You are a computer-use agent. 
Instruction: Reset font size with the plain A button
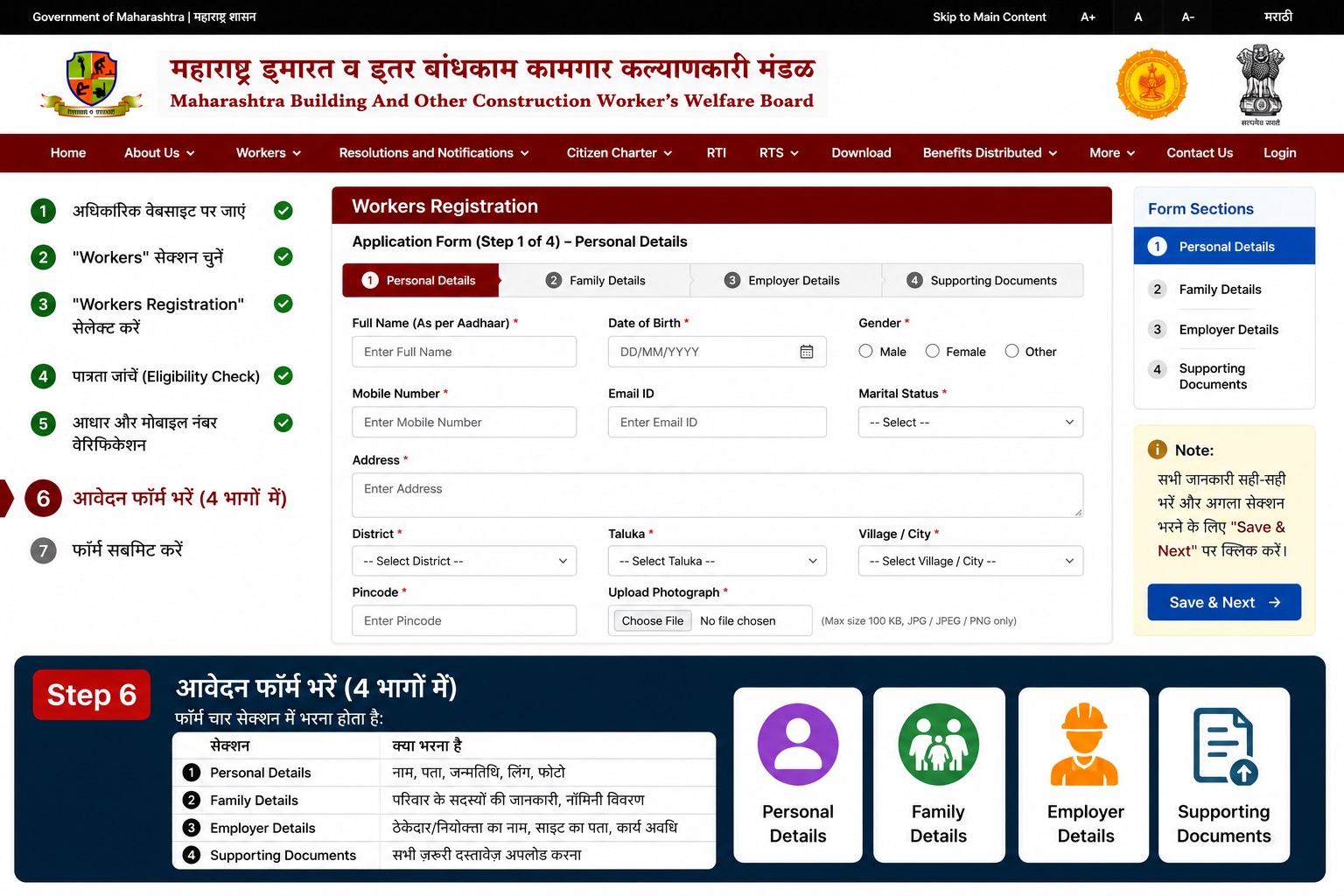(1138, 17)
